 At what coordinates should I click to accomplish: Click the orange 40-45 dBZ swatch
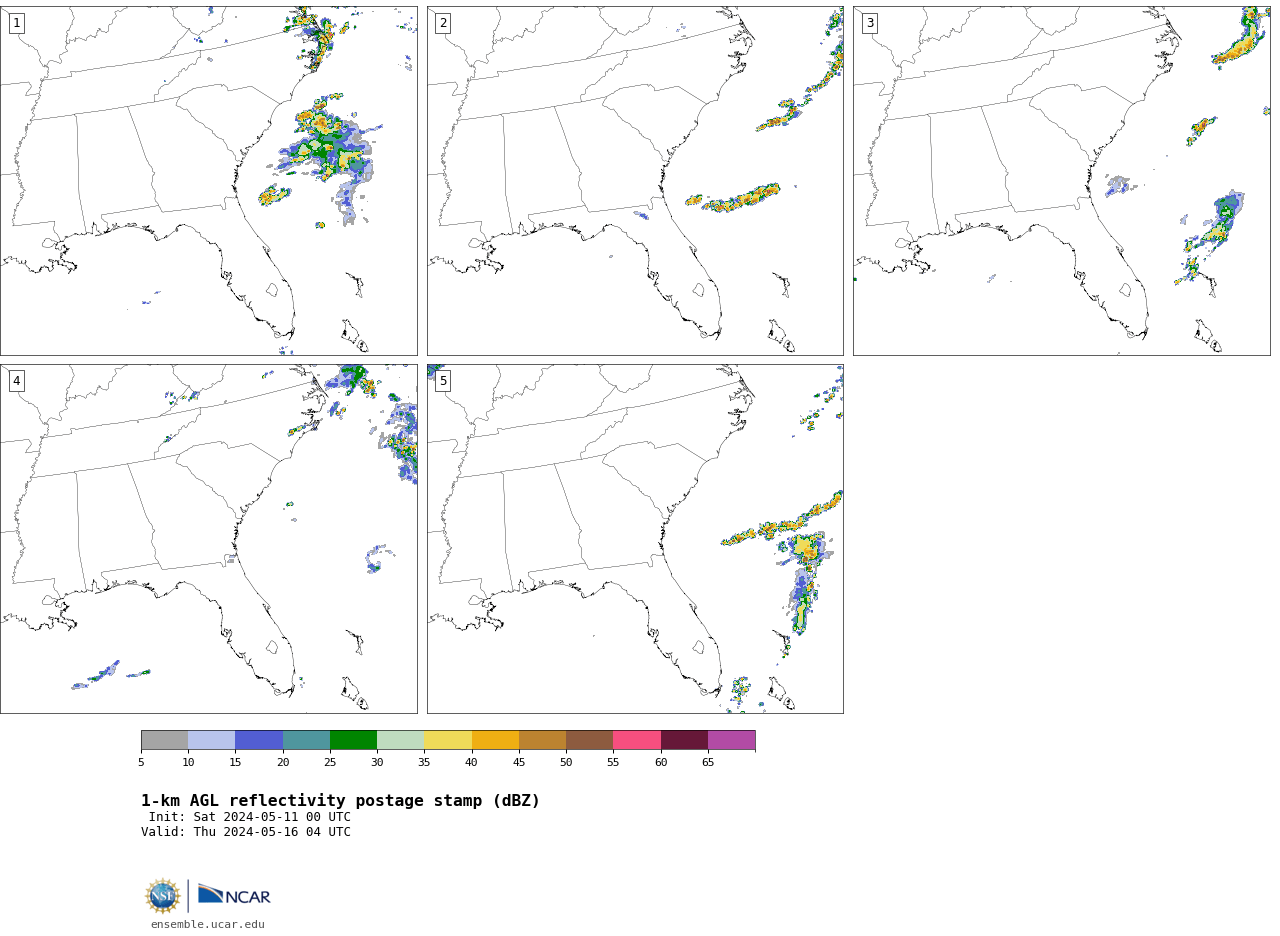(495, 740)
